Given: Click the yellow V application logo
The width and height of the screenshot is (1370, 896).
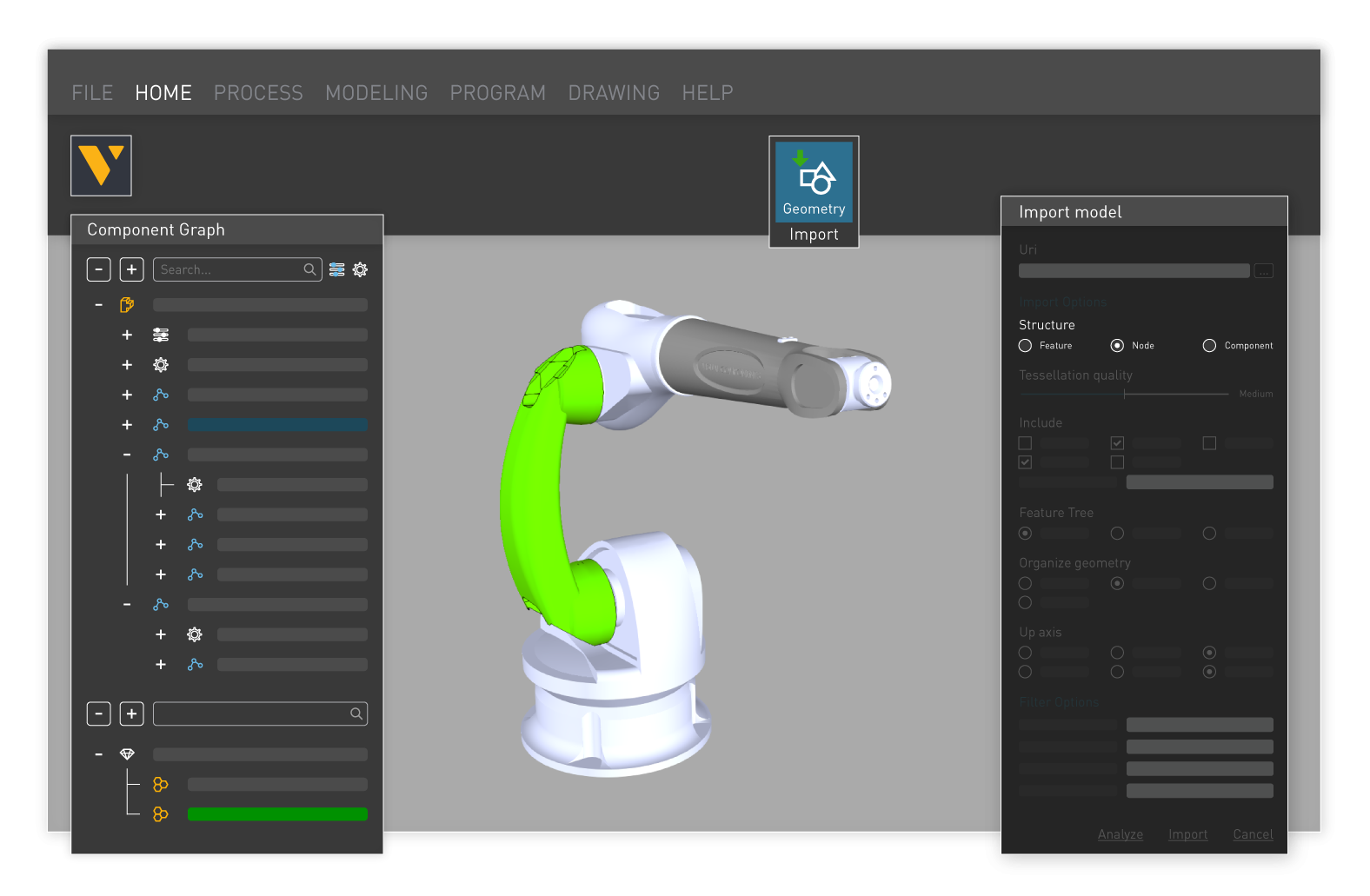Looking at the screenshot, I should 101,165.
